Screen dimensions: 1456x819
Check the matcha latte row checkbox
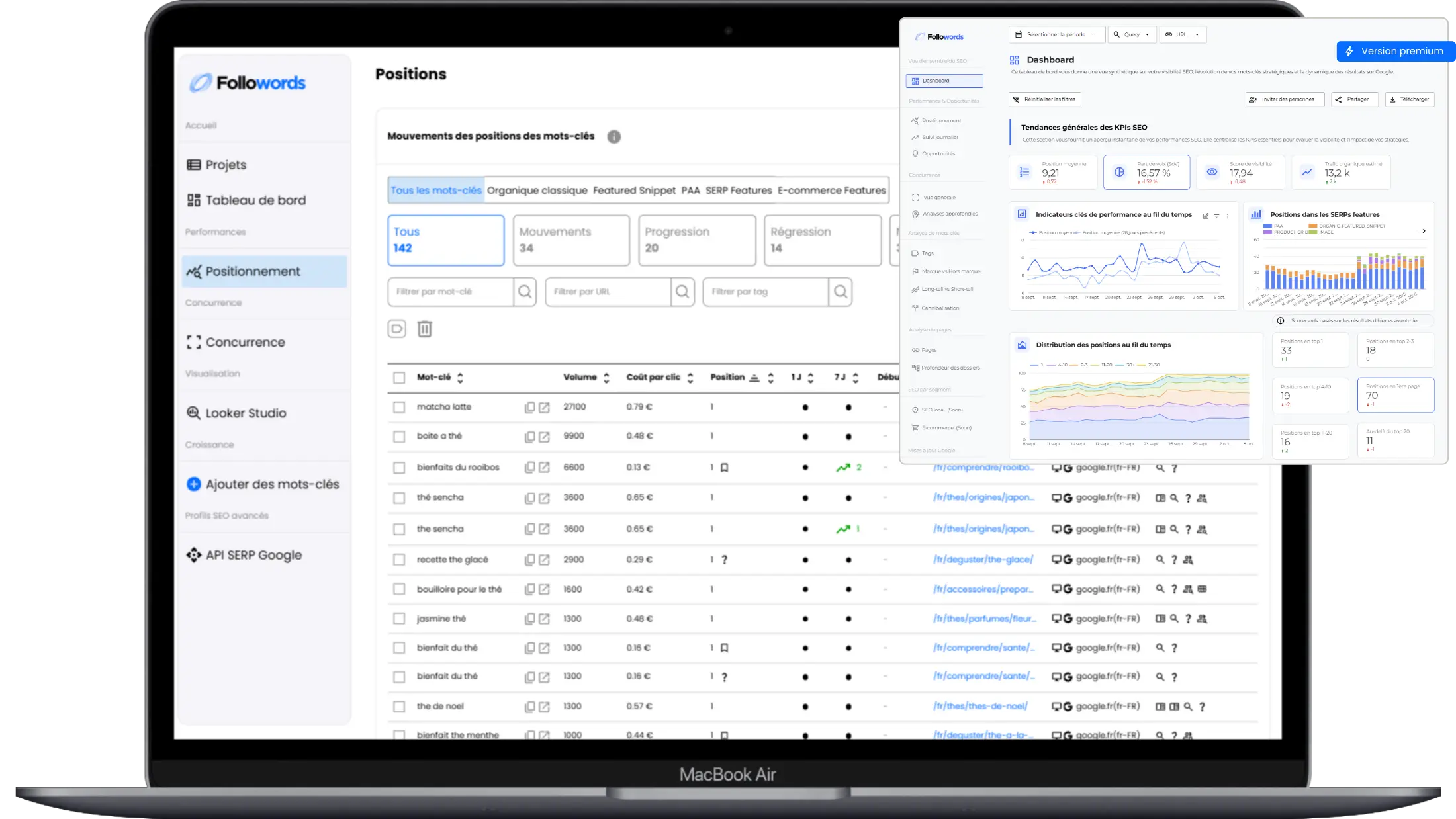pos(399,408)
